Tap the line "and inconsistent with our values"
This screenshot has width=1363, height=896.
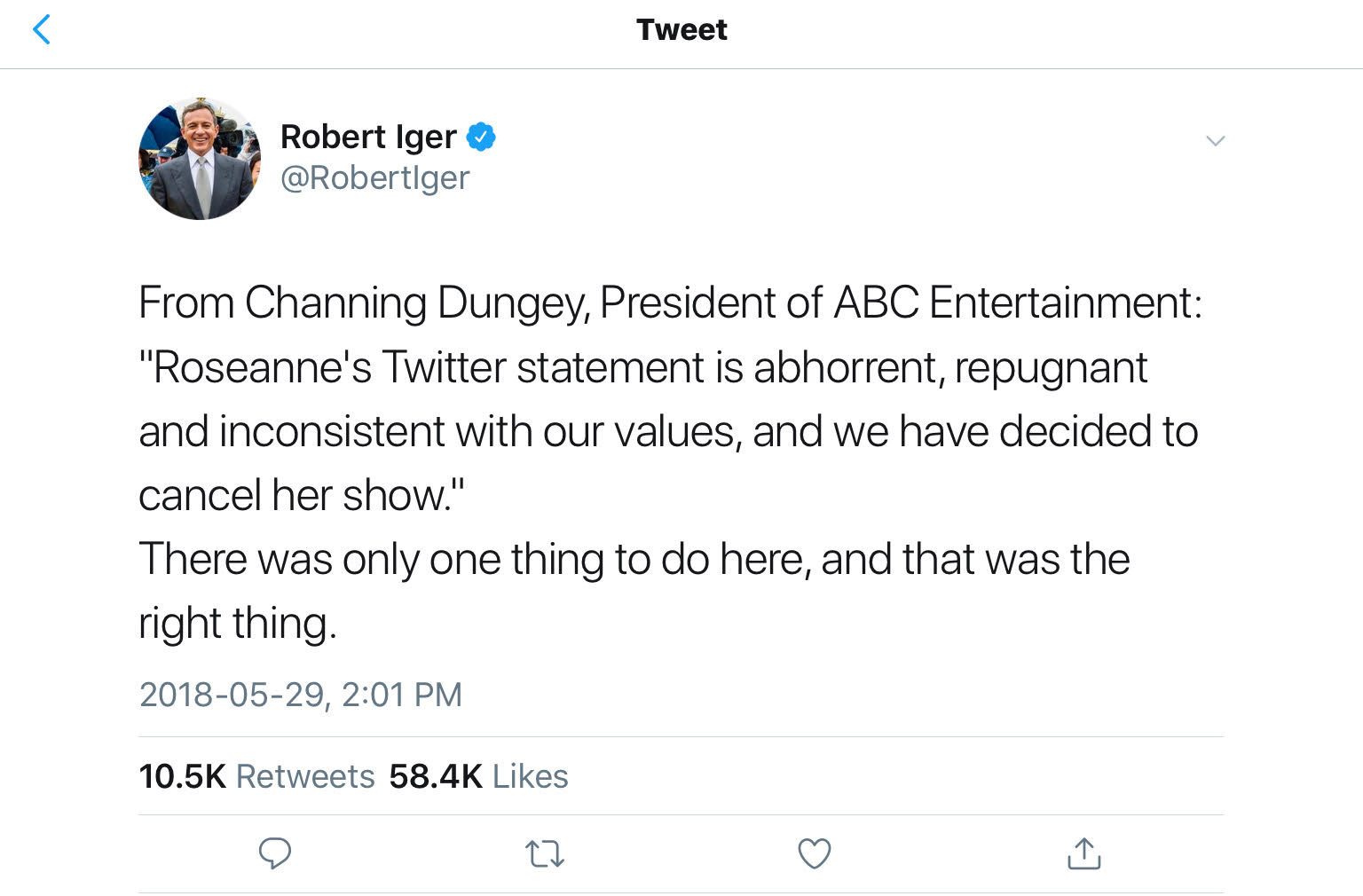click(668, 432)
